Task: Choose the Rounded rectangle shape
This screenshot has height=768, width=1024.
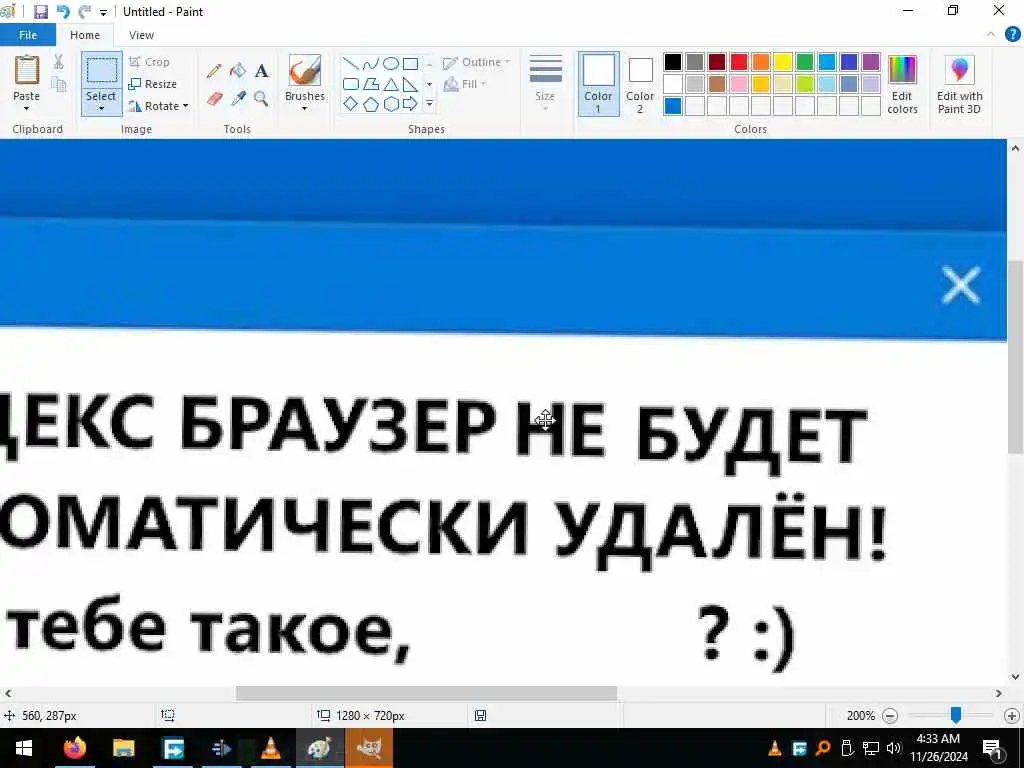Action: click(x=351, y=84)
